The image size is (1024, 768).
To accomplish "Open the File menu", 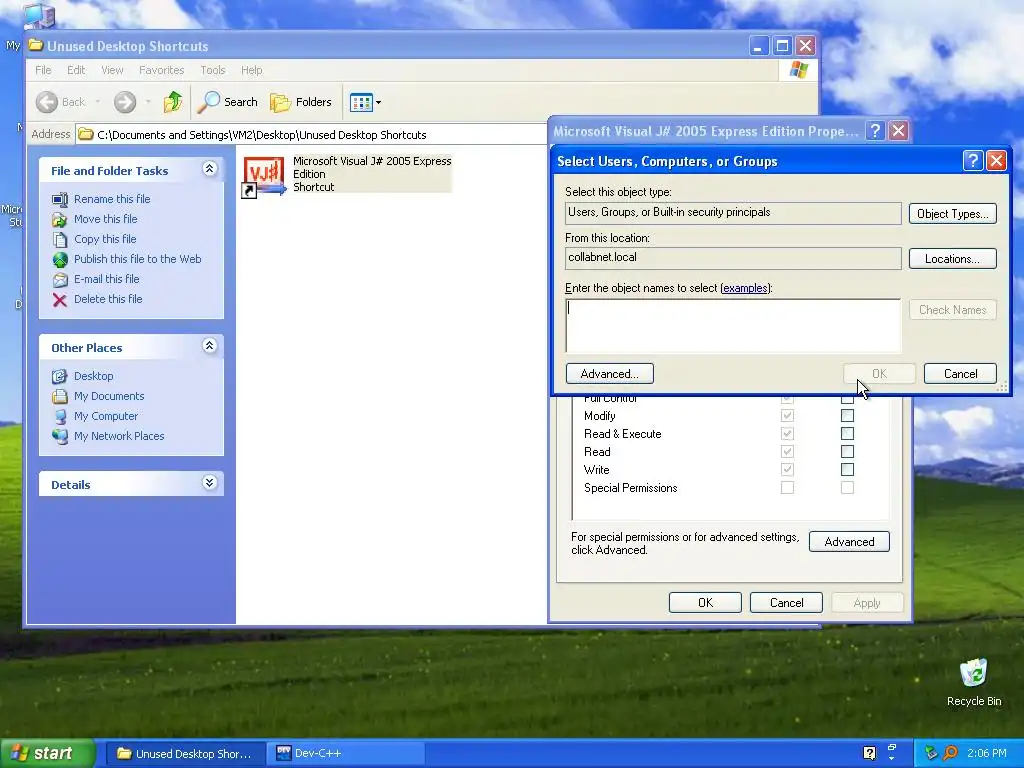I will pos(43,70).
